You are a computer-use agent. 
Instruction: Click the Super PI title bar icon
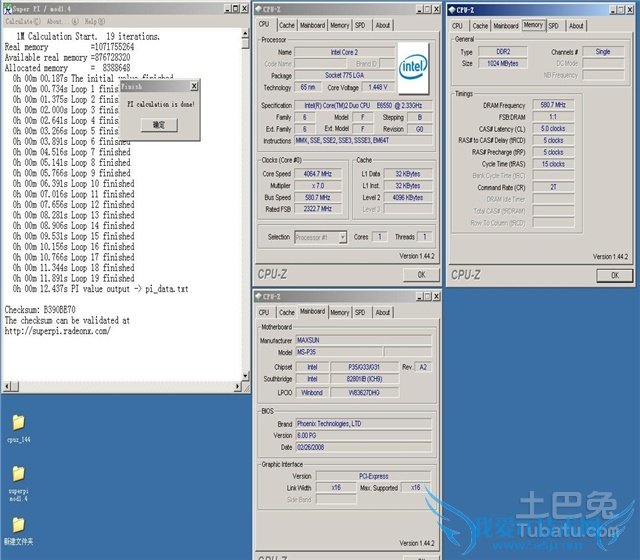click(x=5, y=8)
